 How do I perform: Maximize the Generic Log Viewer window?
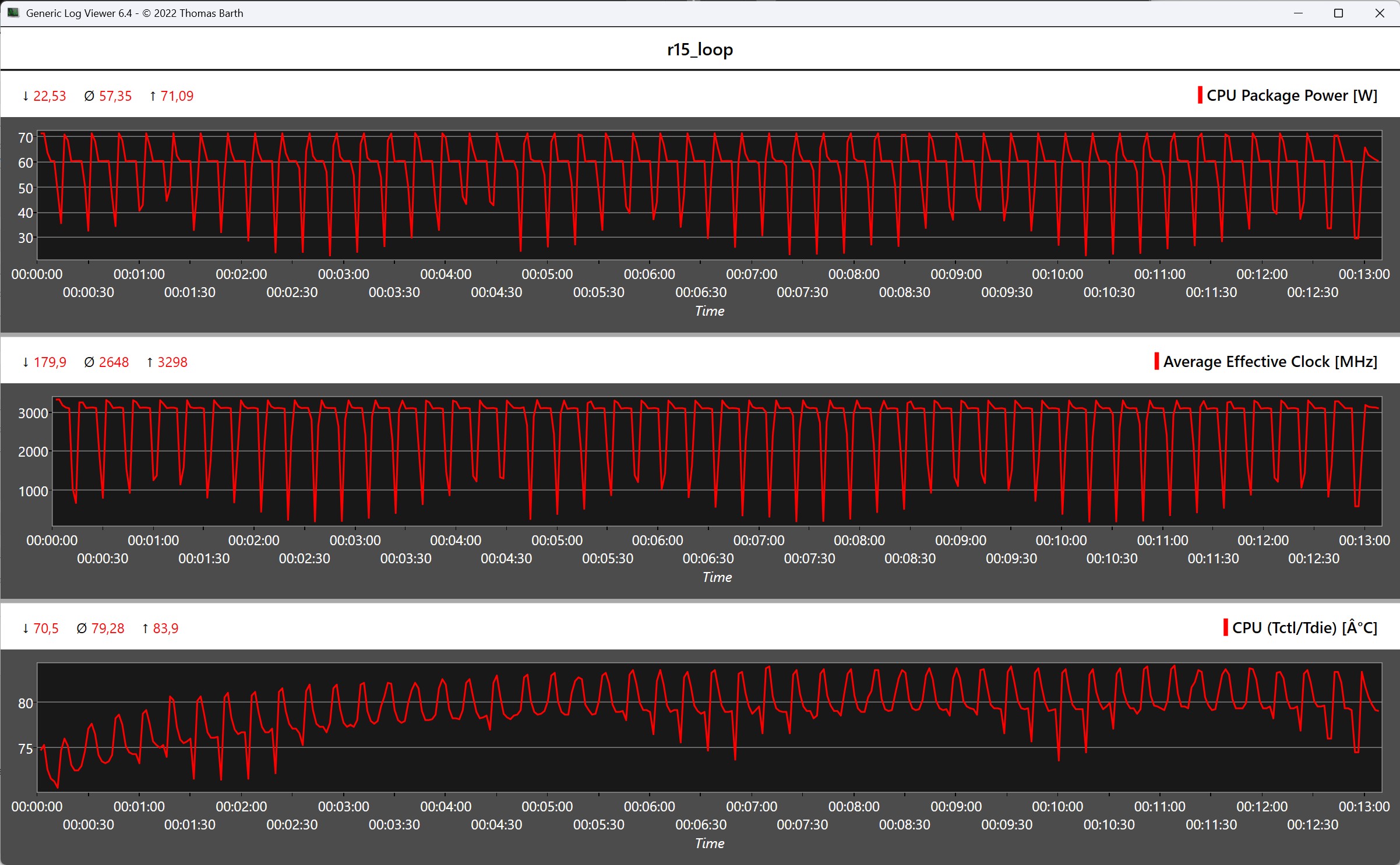click(1338, 13)
